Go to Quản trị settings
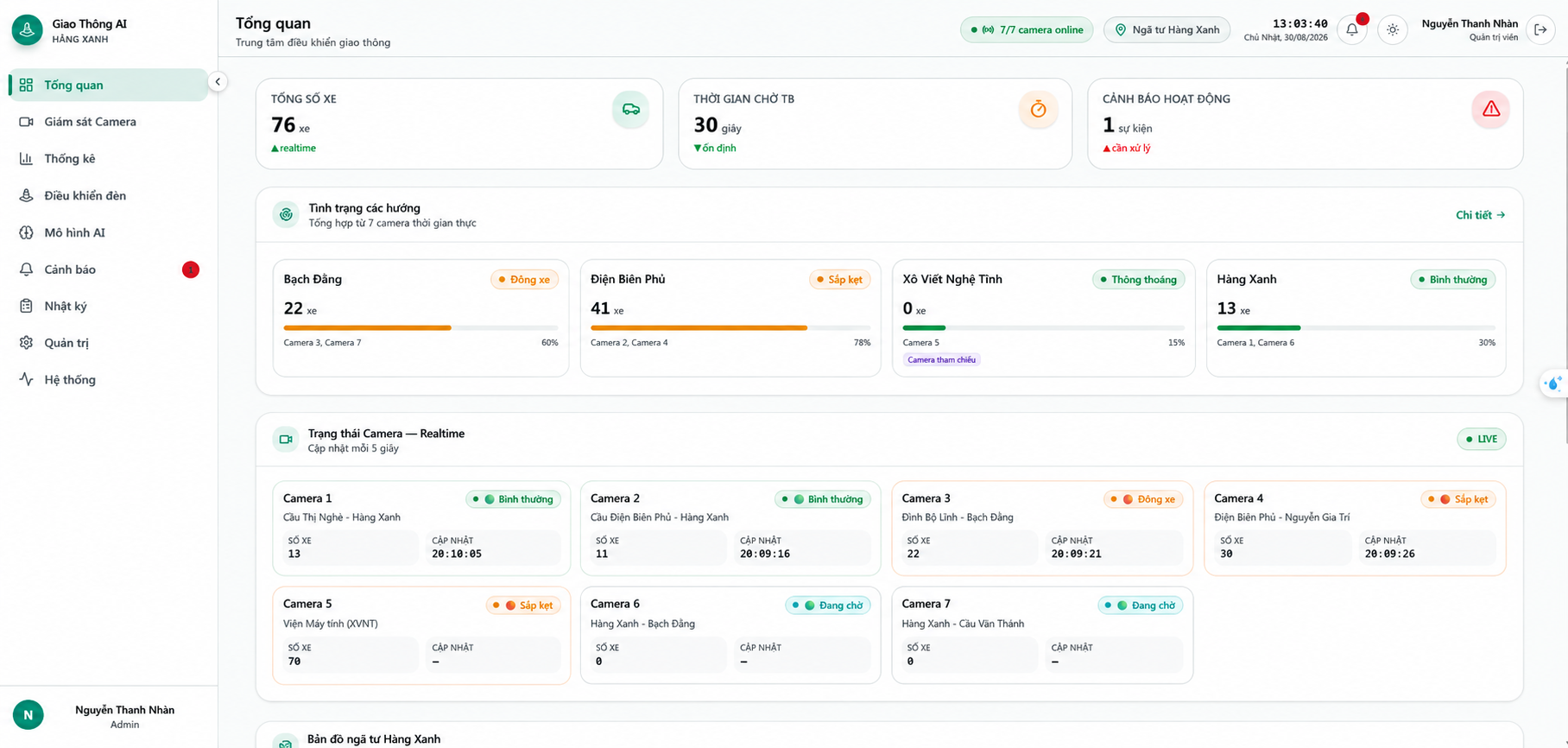 click(108, 343)
